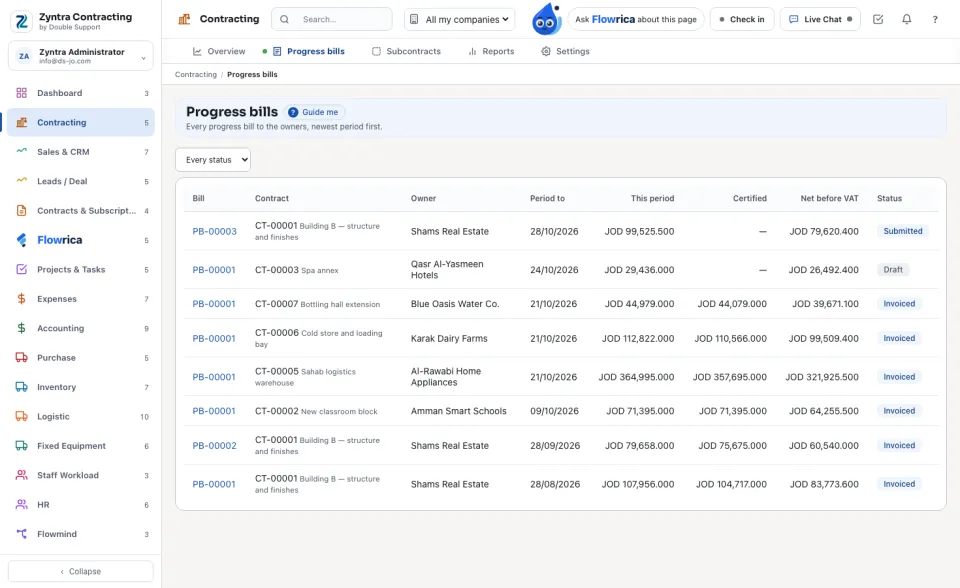Click Blue Oasis Water Co. owner cell

(455, 304)
